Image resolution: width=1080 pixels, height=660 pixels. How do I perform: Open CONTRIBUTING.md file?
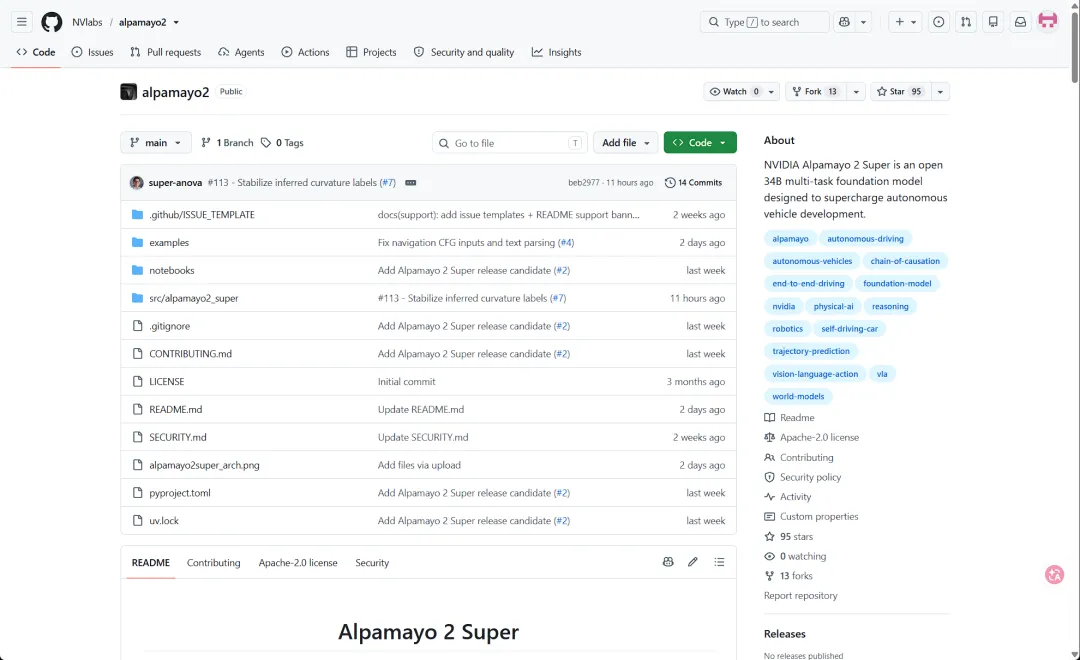pos(190,353)
